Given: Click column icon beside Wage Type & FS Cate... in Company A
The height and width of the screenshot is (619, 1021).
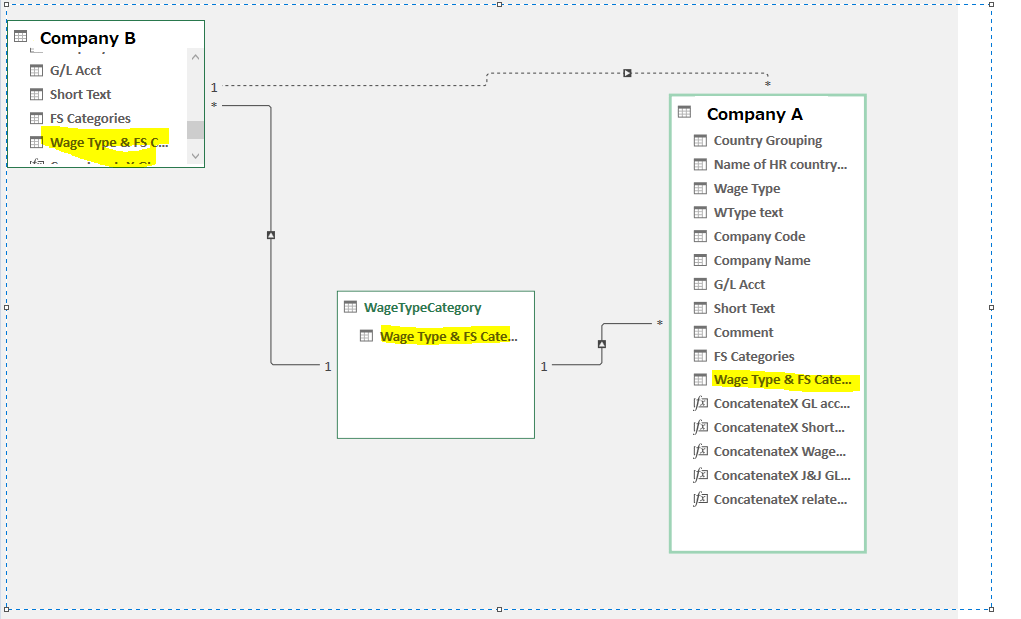Looking at the screenshot, I should coord(700,379).
